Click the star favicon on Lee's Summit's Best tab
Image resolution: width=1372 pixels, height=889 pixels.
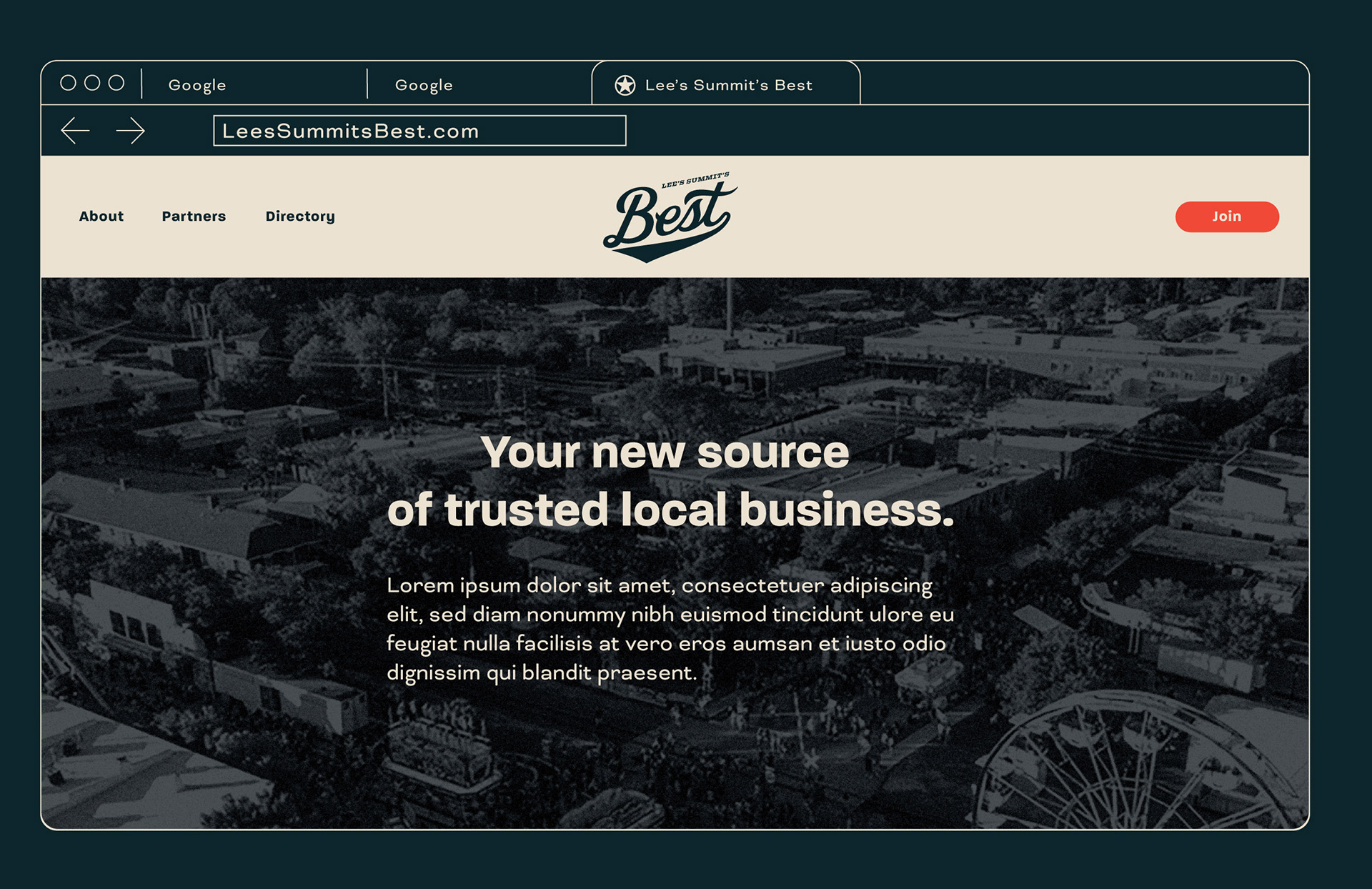[x=625, y=85]
